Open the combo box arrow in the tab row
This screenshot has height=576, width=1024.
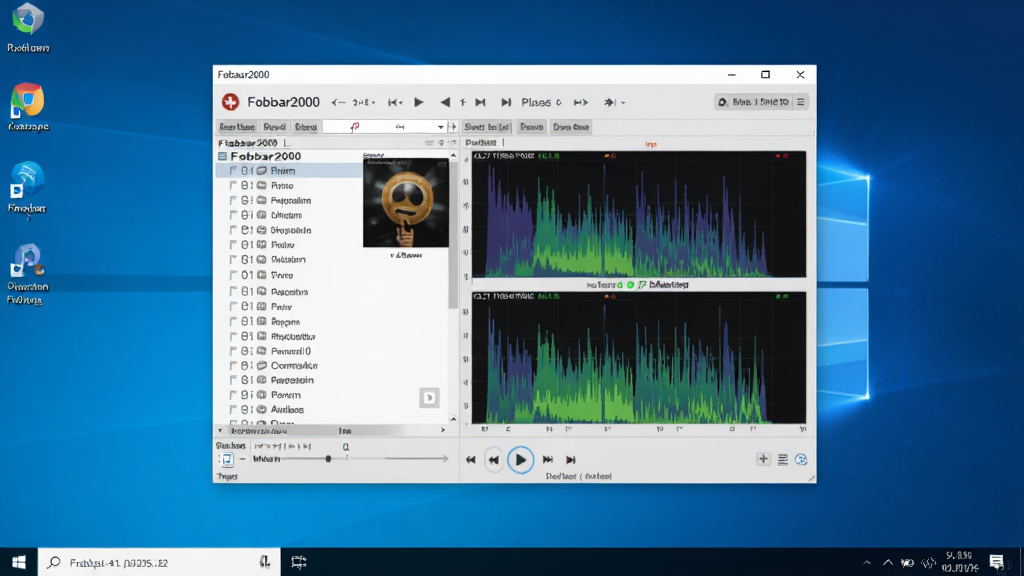click(440, 127)
